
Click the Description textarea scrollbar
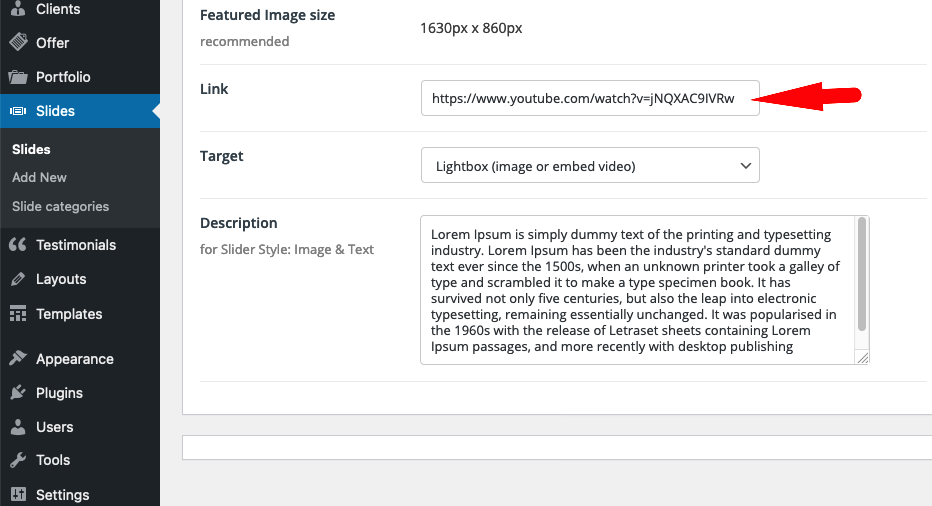coord(862,275)
